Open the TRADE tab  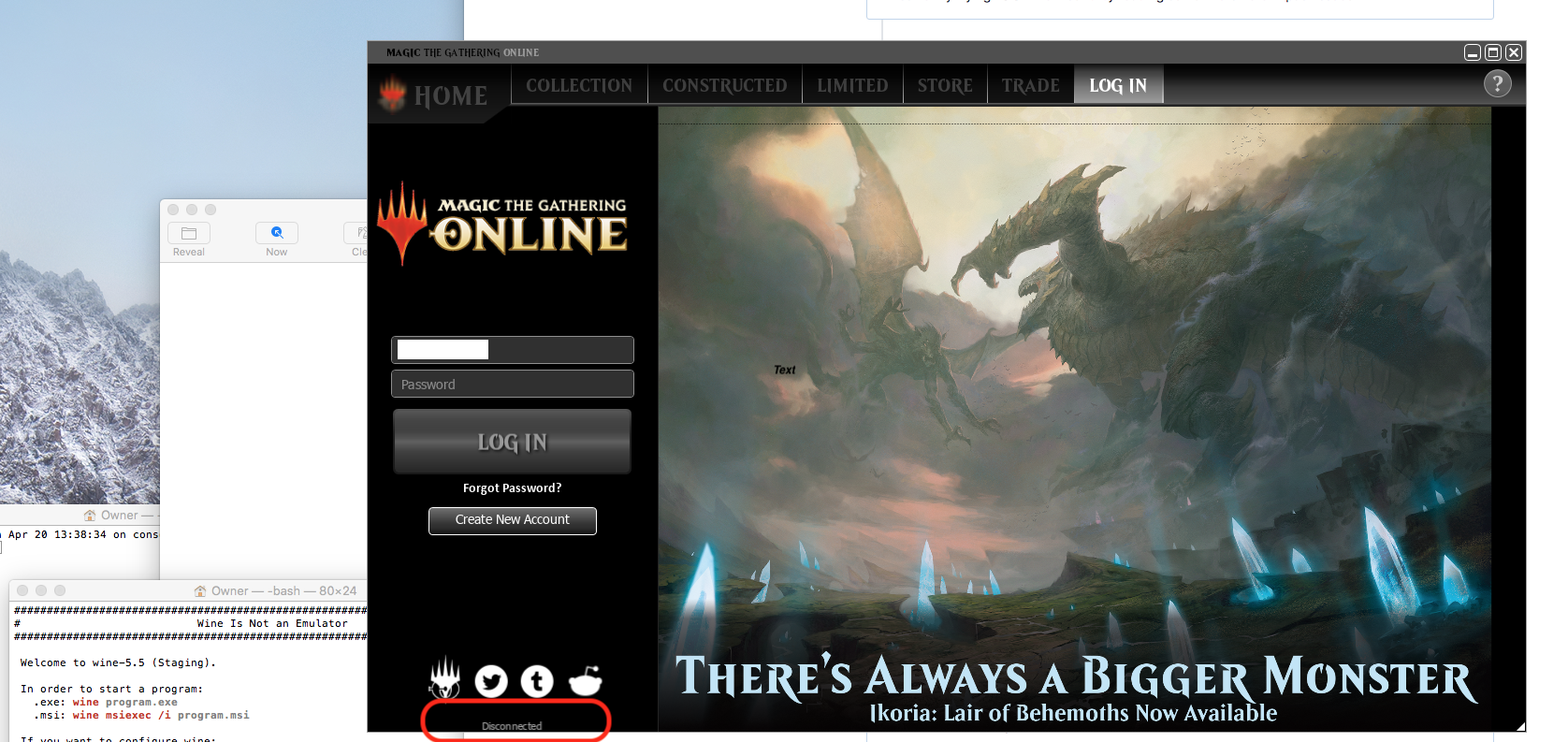click(x=1030, y=85)
